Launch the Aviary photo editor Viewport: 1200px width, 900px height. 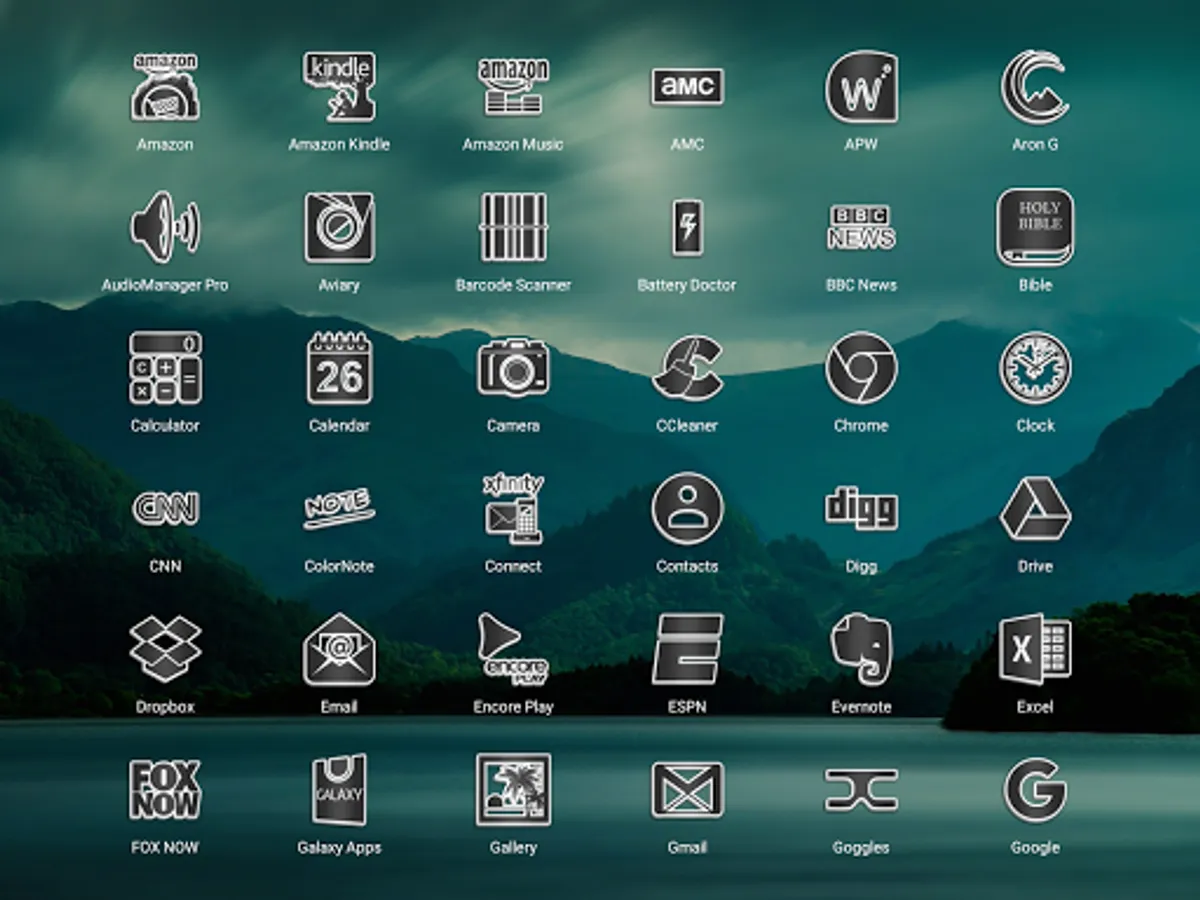[339, 227]
